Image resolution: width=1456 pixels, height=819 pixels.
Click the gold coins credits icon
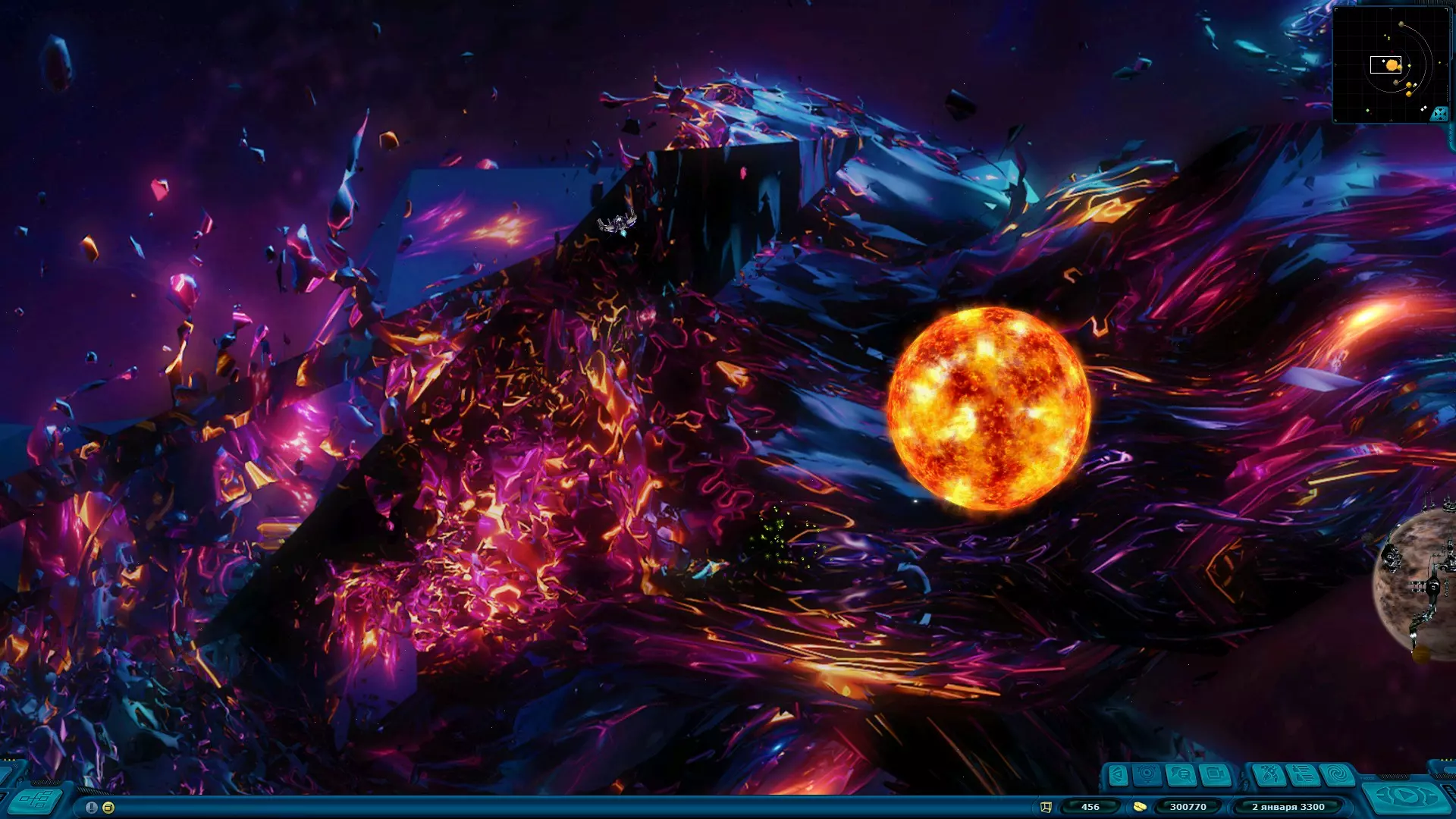(1139, 807)
